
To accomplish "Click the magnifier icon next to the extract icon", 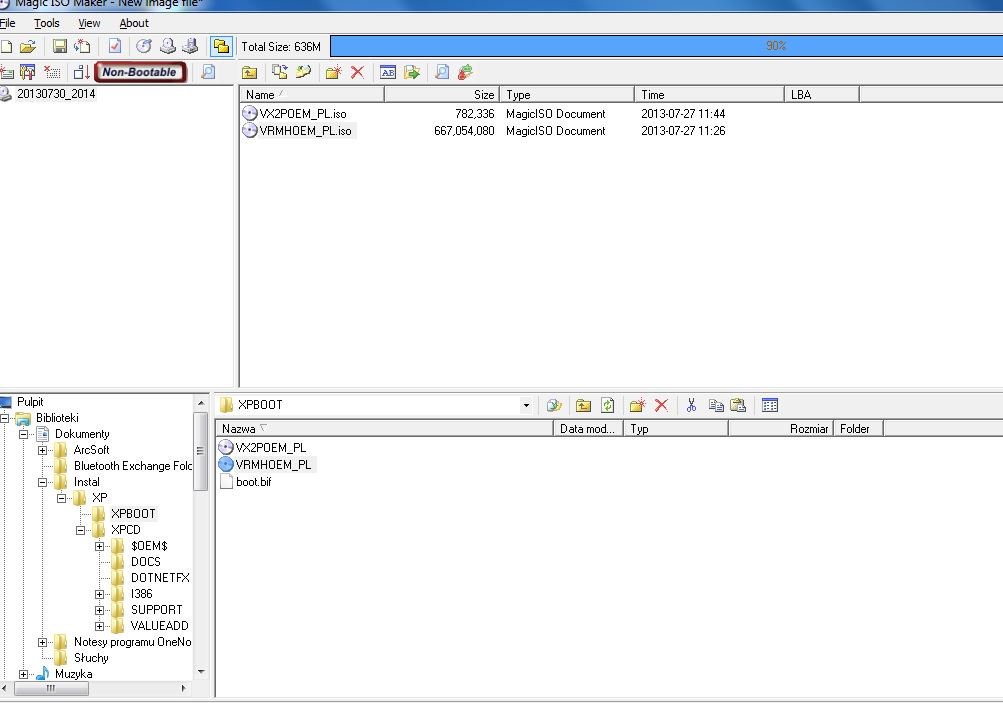I will pos(442,72).
